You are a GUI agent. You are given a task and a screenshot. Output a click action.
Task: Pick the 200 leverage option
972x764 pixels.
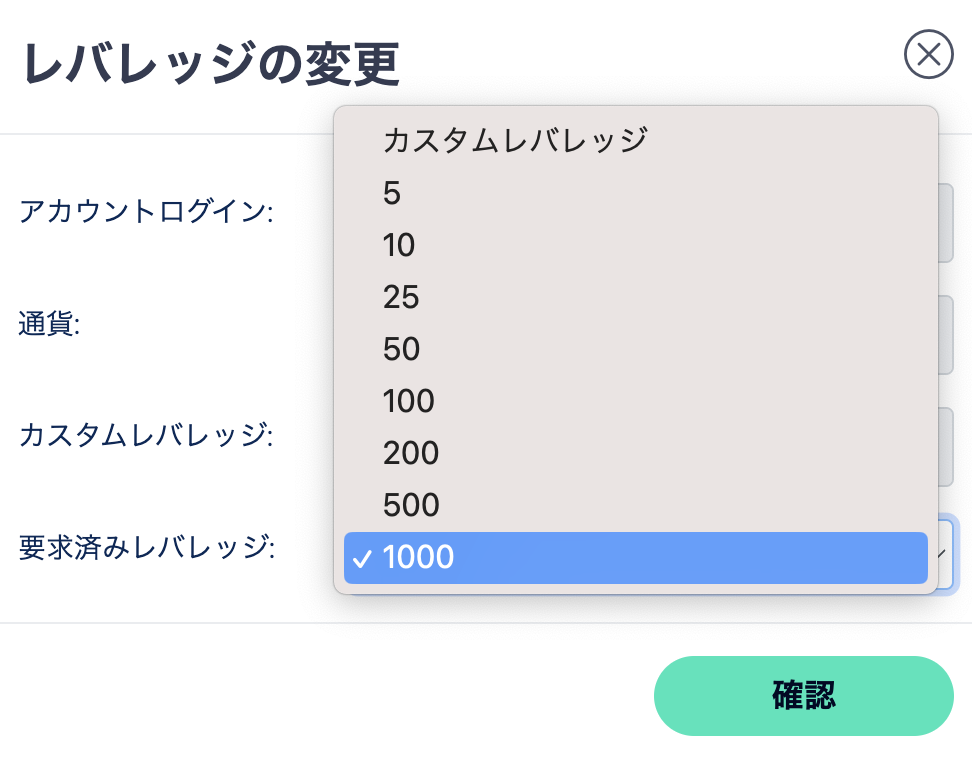[410, 453]
